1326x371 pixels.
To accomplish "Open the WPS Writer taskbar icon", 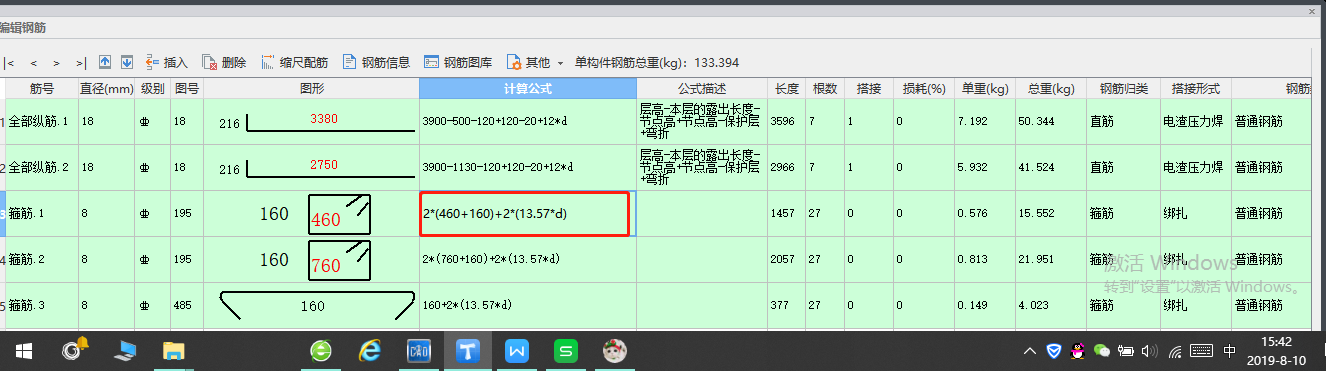I will [517, 351].
